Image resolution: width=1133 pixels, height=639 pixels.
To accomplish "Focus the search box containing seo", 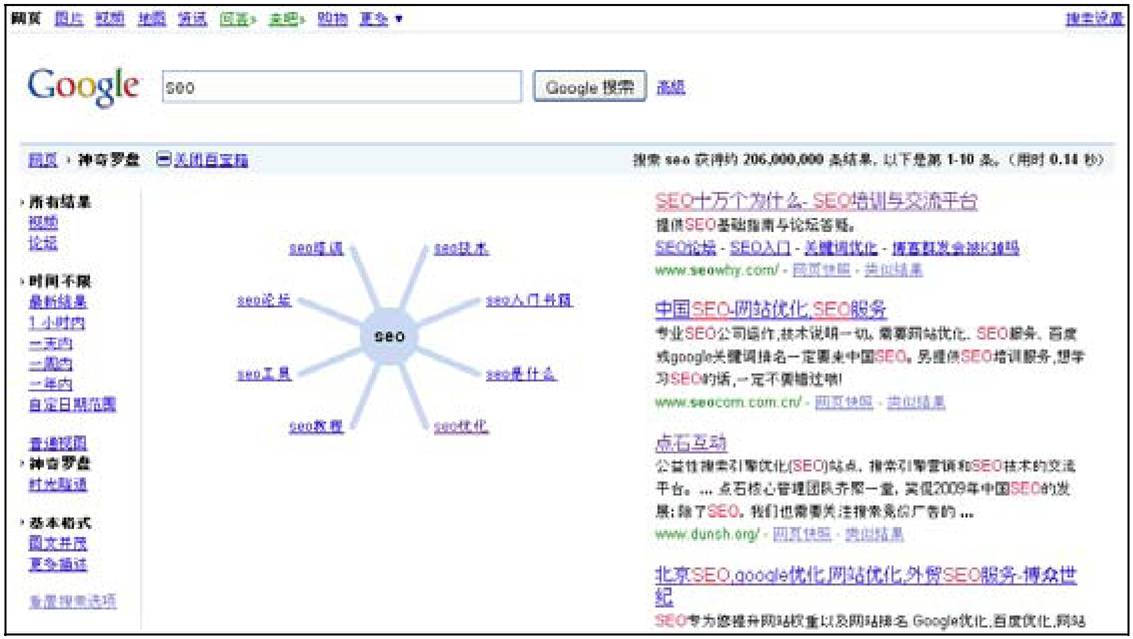I will click(341, 87).
